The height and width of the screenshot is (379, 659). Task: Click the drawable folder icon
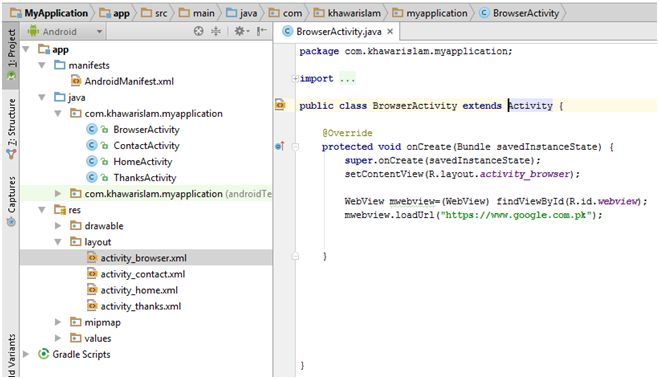pos(76,226)
